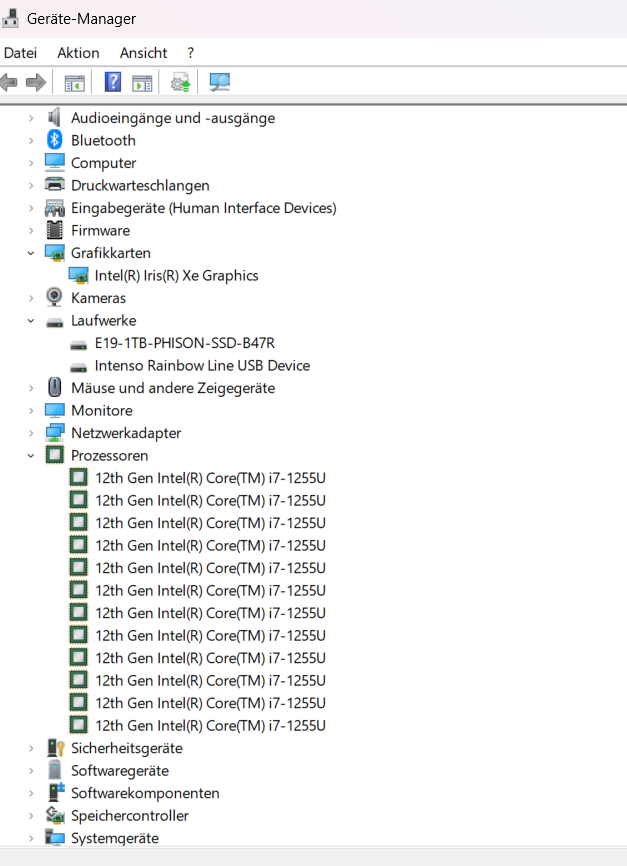Collapse the Laufwerke category chevron
This screenshot has width=627, height=866.
31,321
